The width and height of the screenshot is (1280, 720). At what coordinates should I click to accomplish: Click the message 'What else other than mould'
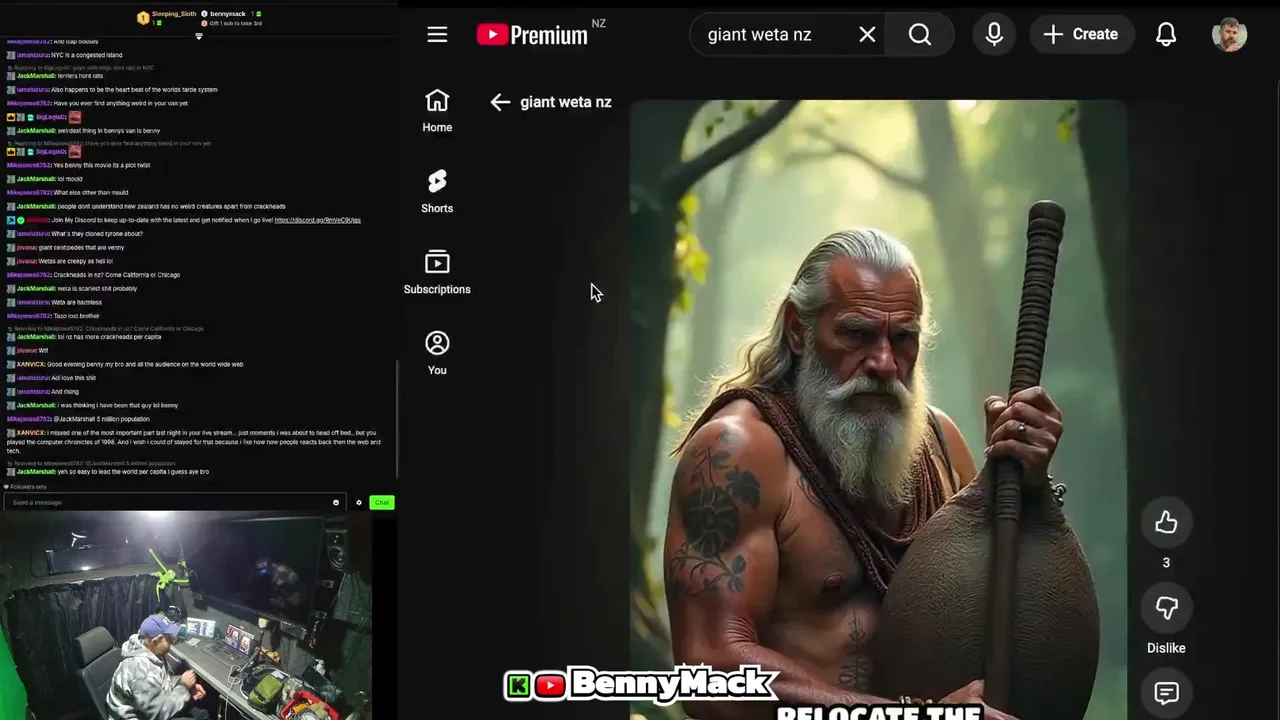[x=93, y=192]
